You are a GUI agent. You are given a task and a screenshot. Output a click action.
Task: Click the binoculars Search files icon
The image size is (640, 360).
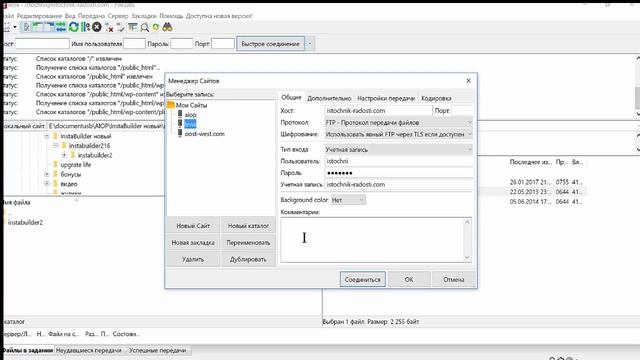(x=167, y=27)
